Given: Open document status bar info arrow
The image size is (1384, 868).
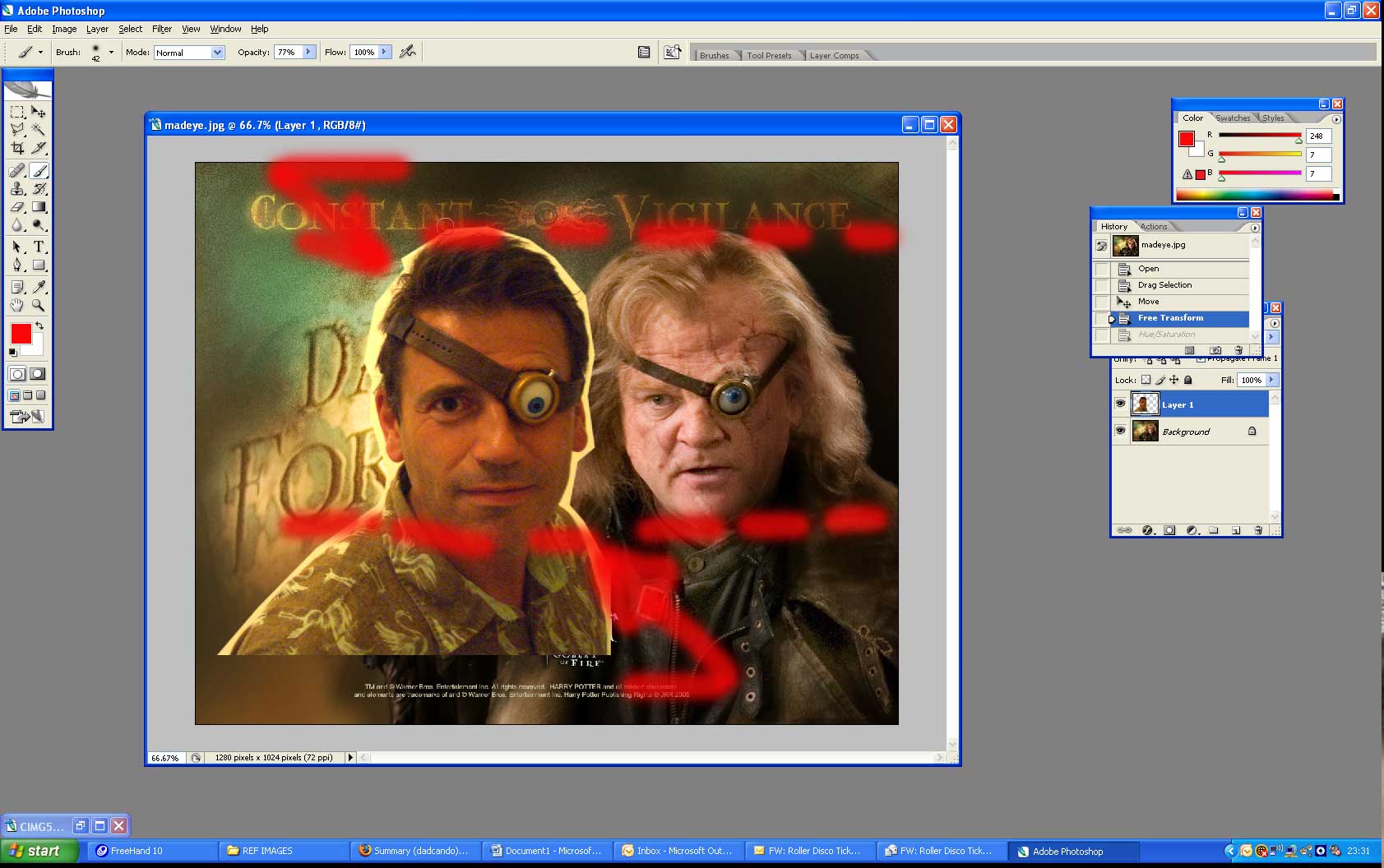Looking at the screenshot, I should coord(350,757).
